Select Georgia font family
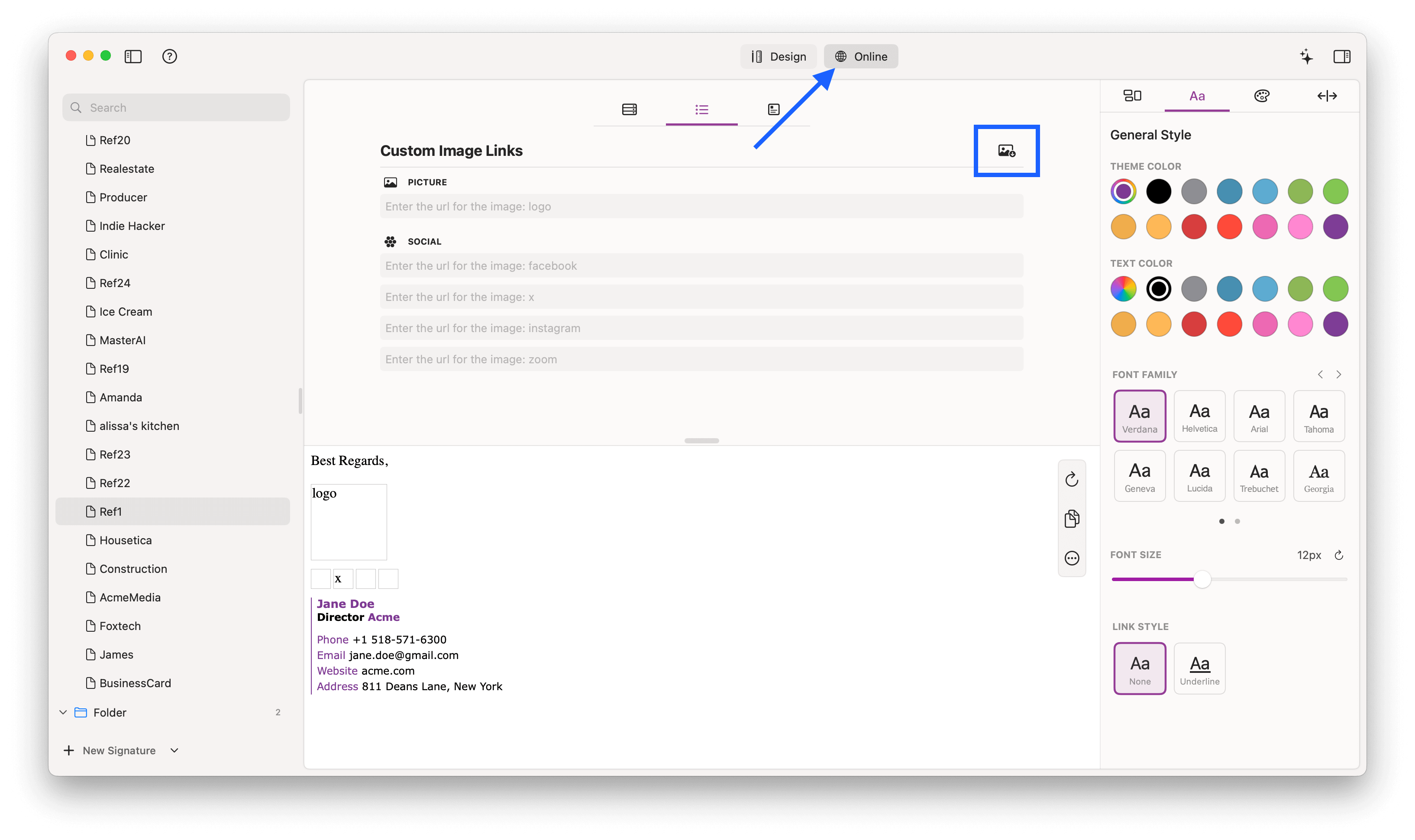This screenshot has height=840, width=1415. click(1319, 475)
